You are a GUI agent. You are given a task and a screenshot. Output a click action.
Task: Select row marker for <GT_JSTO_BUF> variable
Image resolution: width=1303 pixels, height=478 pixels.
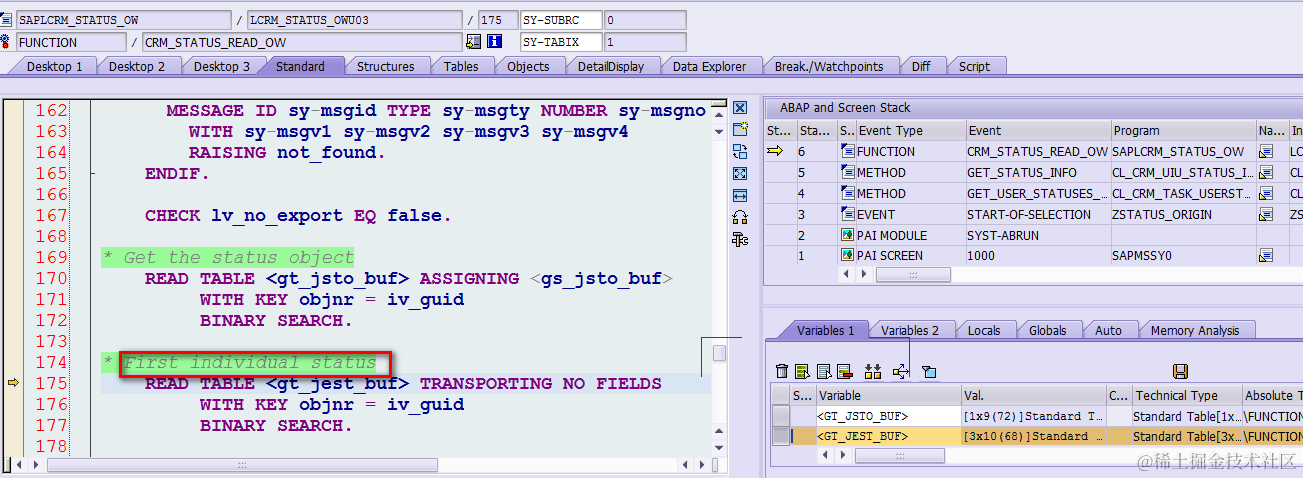coord(780,416)
